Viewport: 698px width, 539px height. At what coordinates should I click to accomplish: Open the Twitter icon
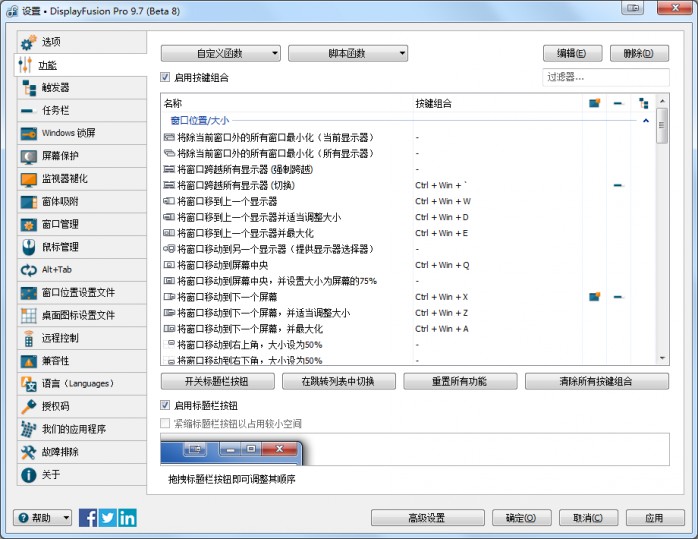108,518
